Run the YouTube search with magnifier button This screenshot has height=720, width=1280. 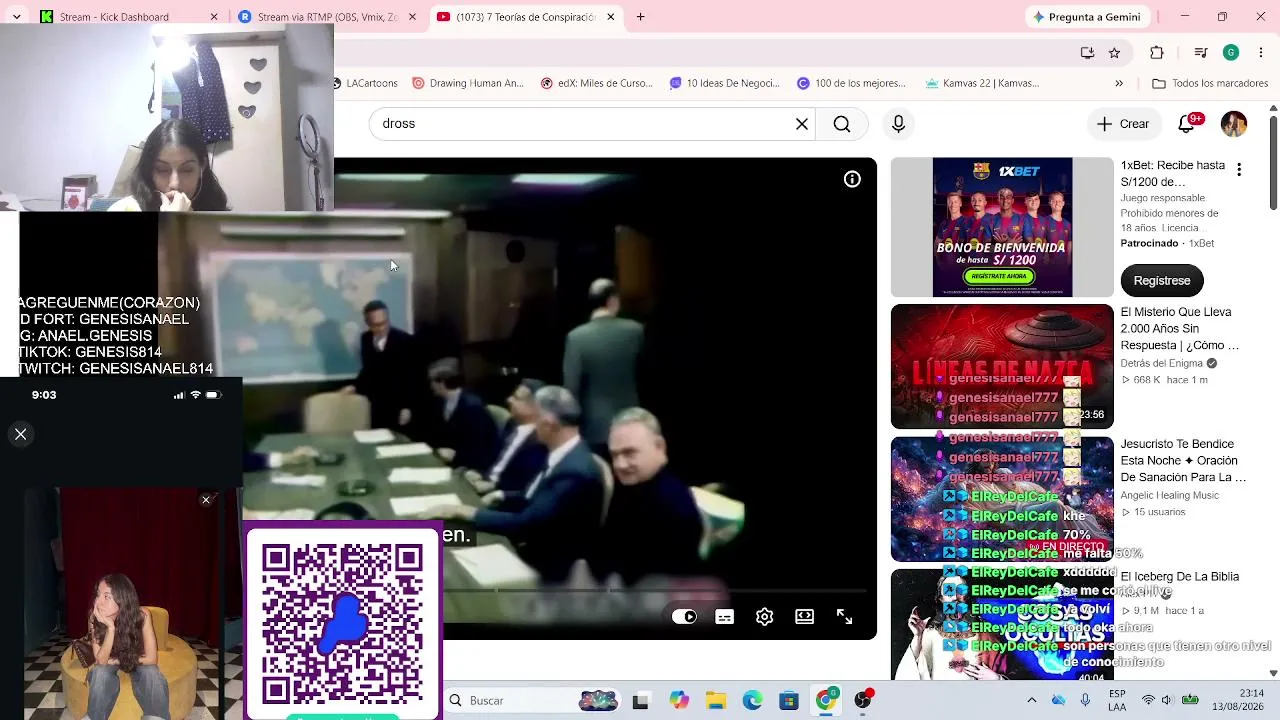842,124
